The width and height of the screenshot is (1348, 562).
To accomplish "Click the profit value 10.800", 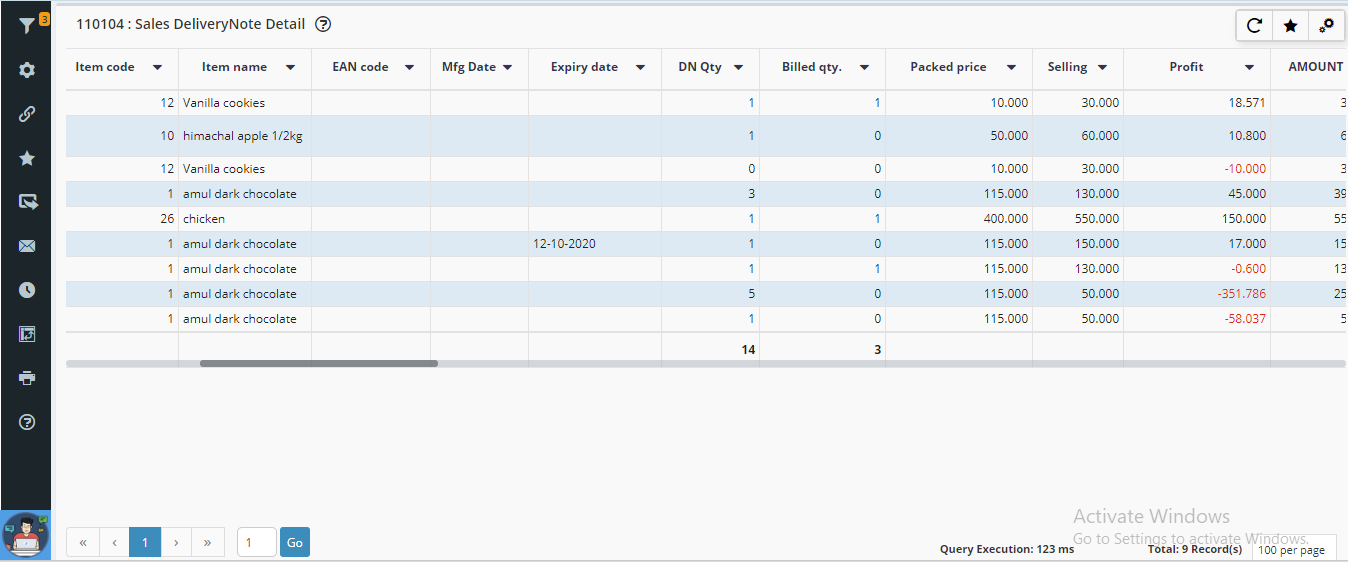I will [x=1248, y=136].
